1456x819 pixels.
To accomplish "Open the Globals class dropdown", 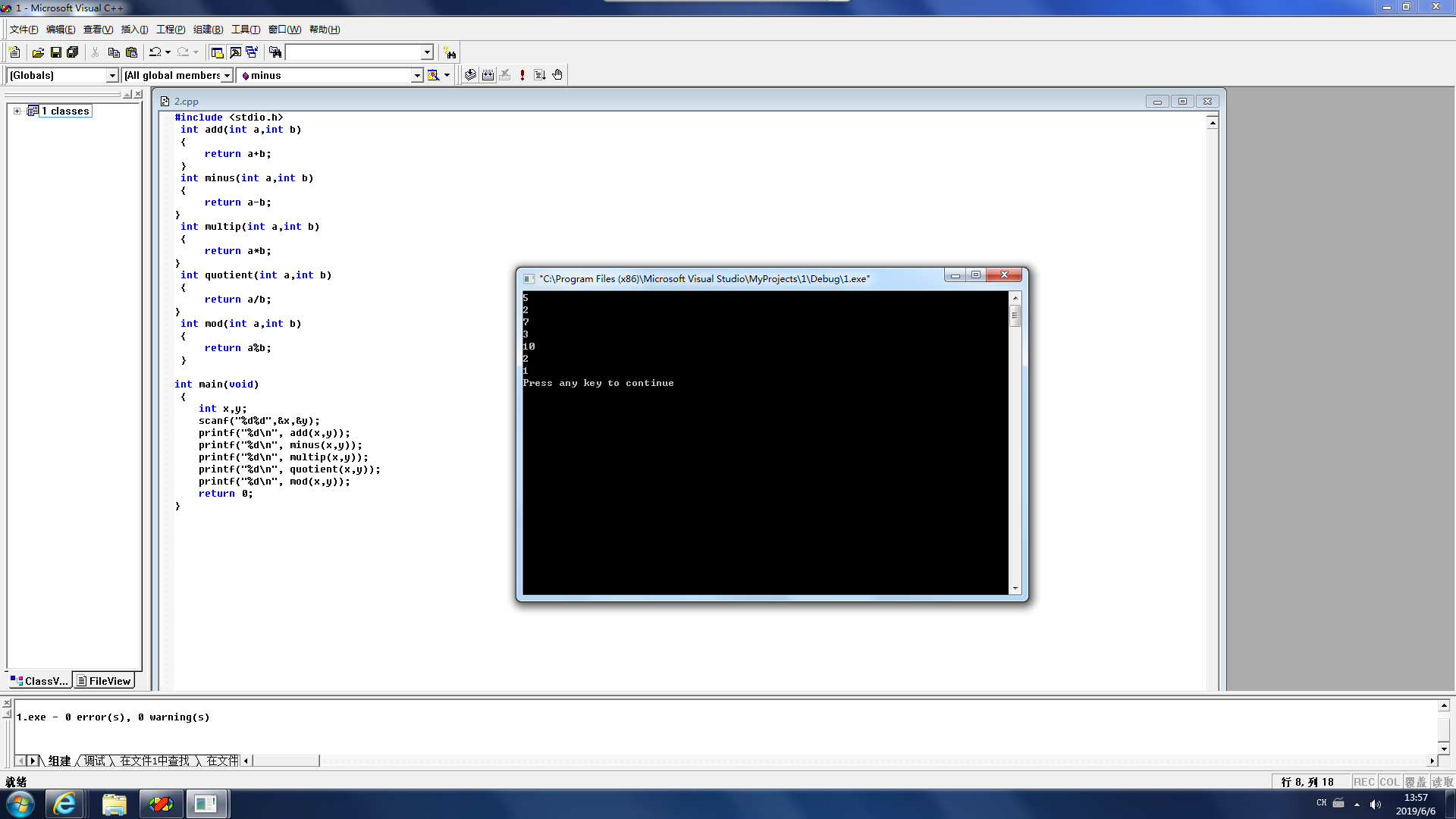I will click(x=112, y=75).
